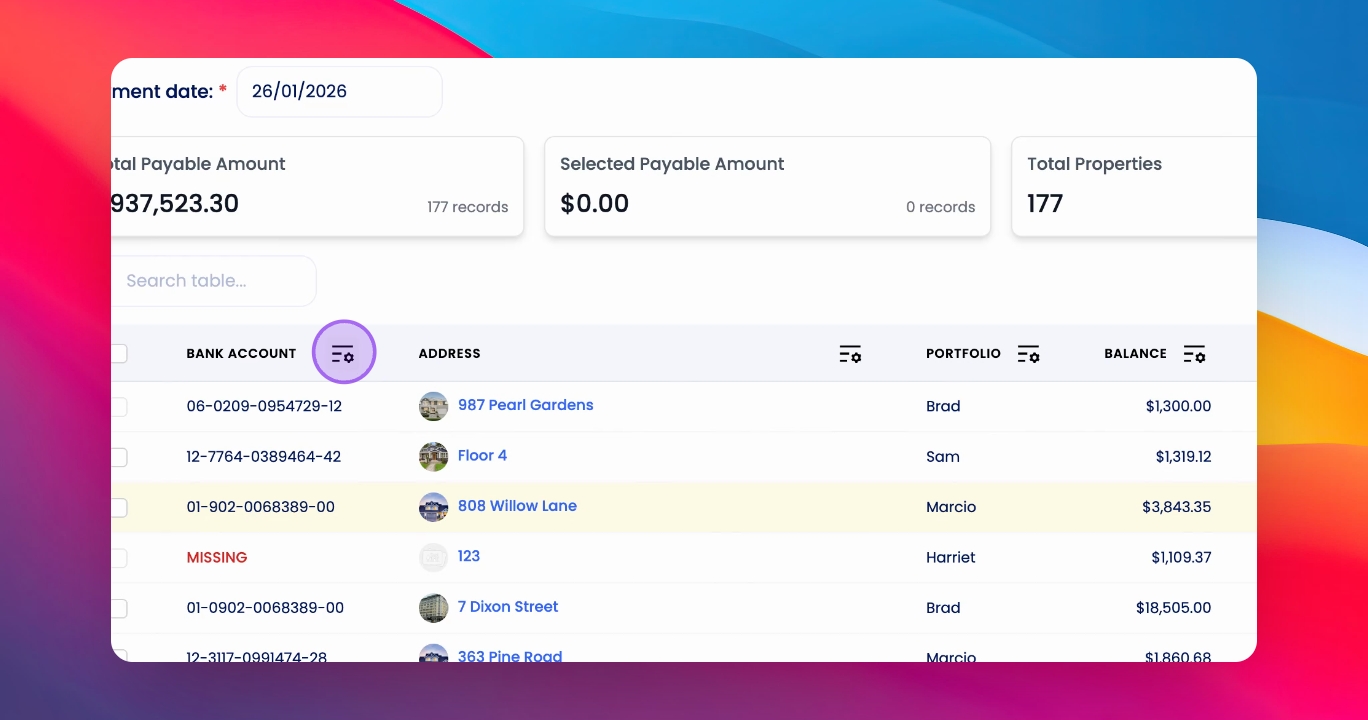Click the ADDRESS column header
The image size is (1368, 720).
(449, 353)
